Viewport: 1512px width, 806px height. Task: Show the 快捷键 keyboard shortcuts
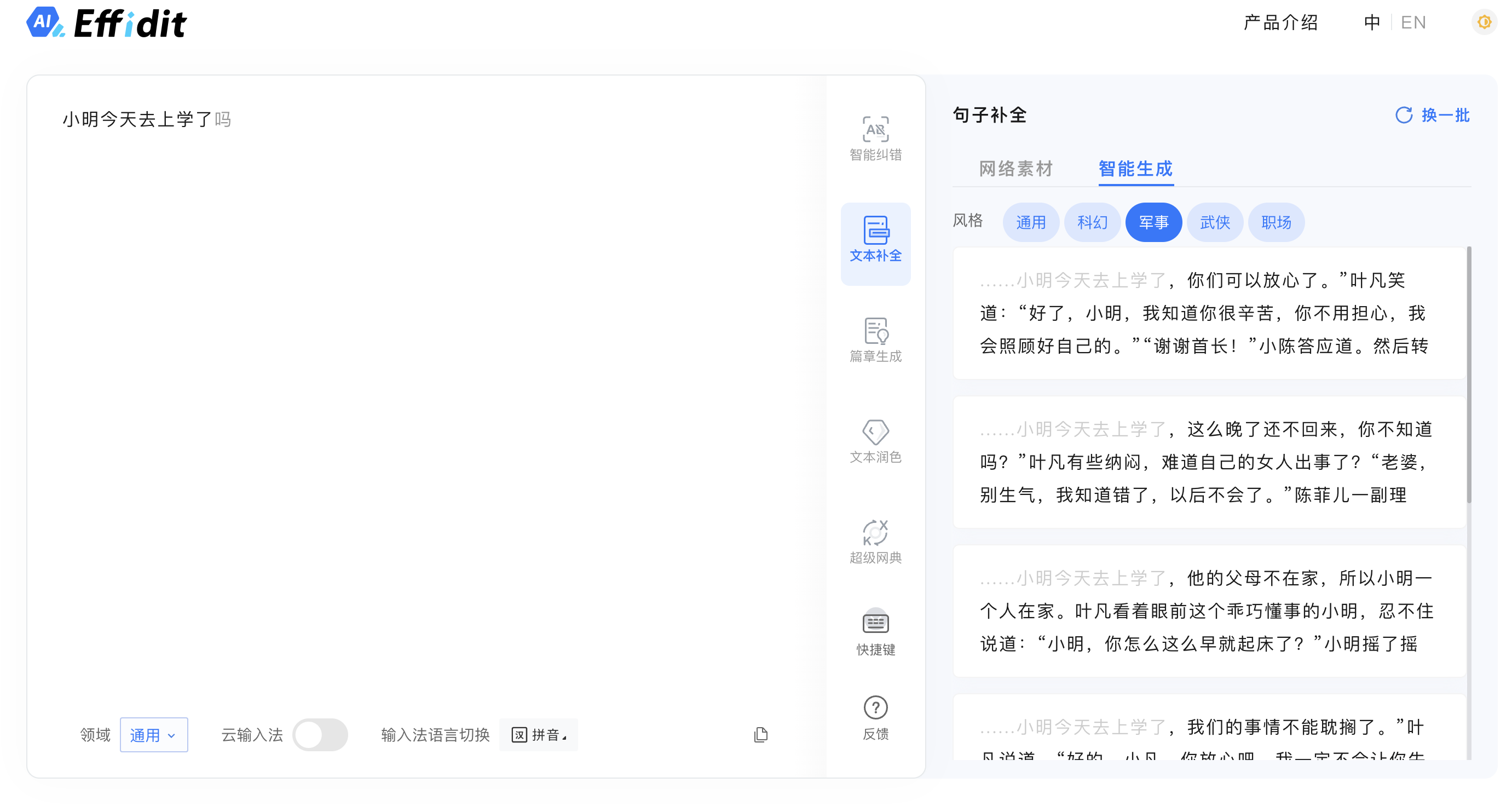(875, 632)
